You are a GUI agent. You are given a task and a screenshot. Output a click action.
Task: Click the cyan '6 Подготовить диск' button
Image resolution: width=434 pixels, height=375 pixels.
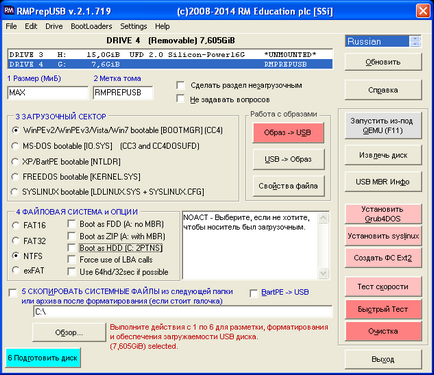(43, 358)
